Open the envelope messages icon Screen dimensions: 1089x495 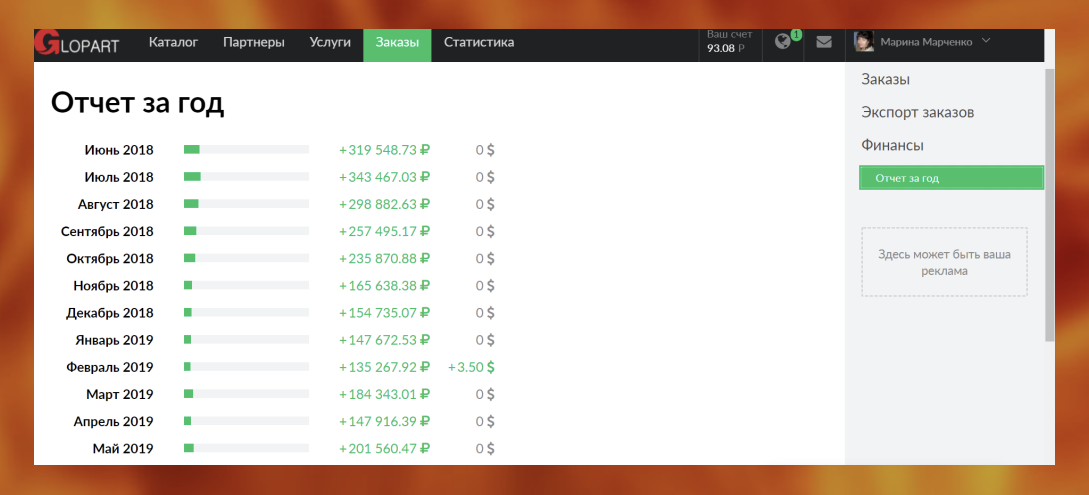[x=824, y=42]
